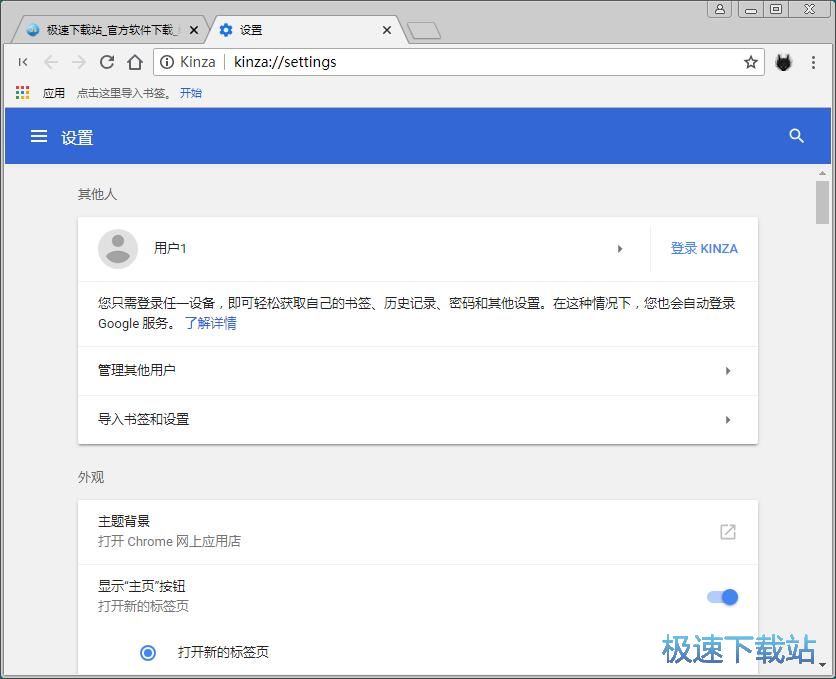
Task: Click the scrollbar up arrow
Action: 822,173
